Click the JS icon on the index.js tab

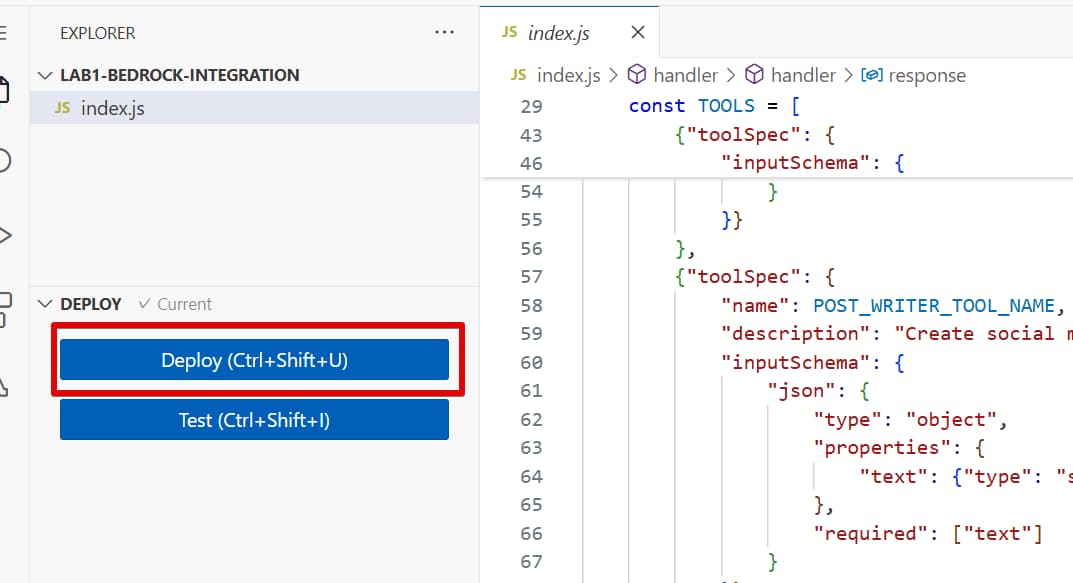pyautogui.click(x=509, y=32)
